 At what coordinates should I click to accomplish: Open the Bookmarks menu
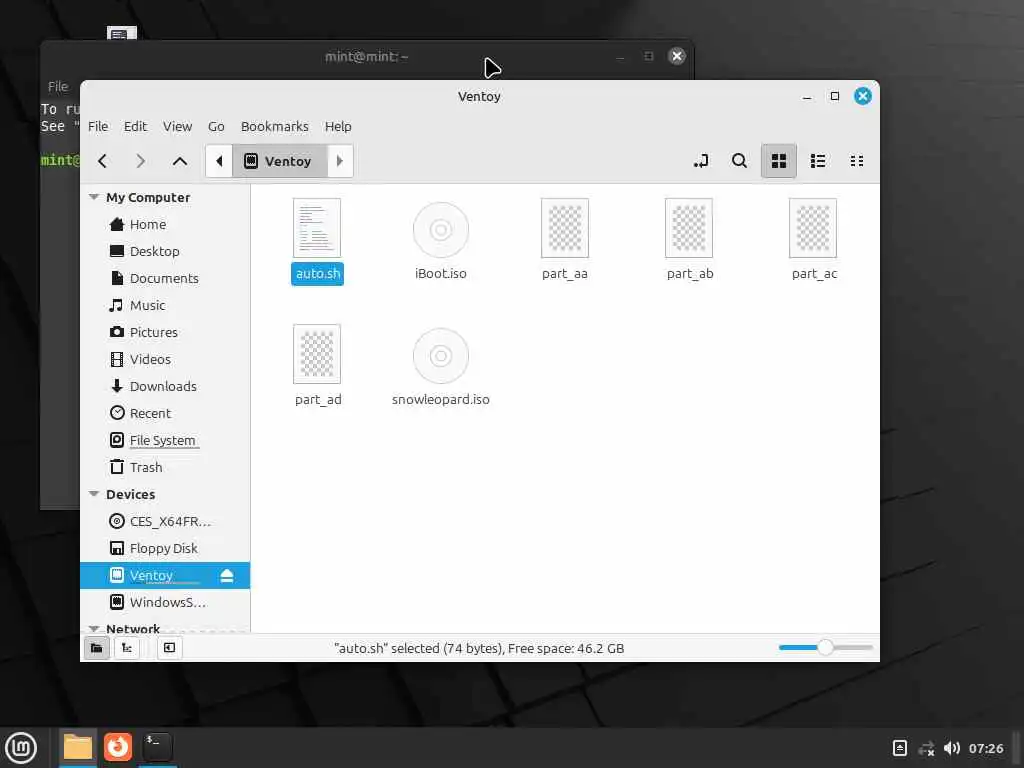(x=274, y=127)
